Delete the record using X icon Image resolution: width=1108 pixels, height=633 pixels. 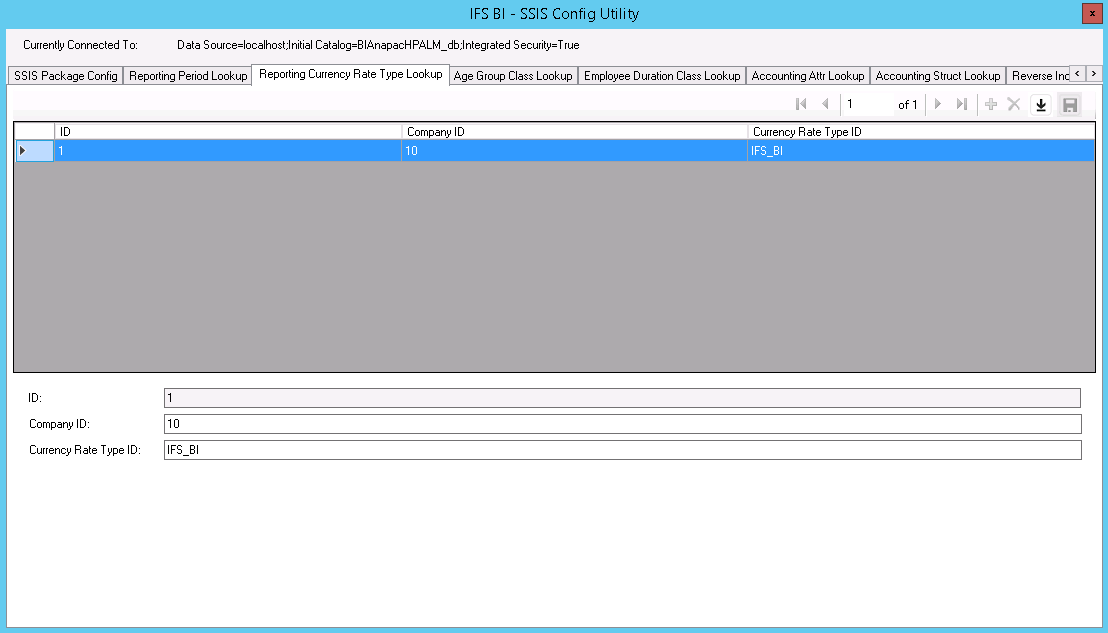click(x=1014, y=105)
